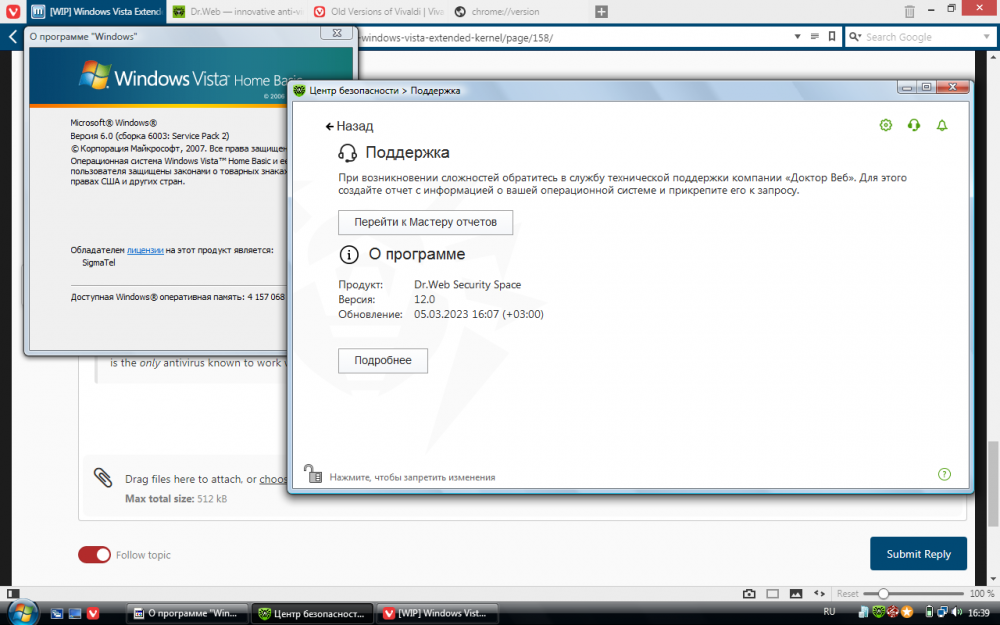Toggle the Follow topic switch
This screenshot has width=1000, height=625.
tap(95, 555)
